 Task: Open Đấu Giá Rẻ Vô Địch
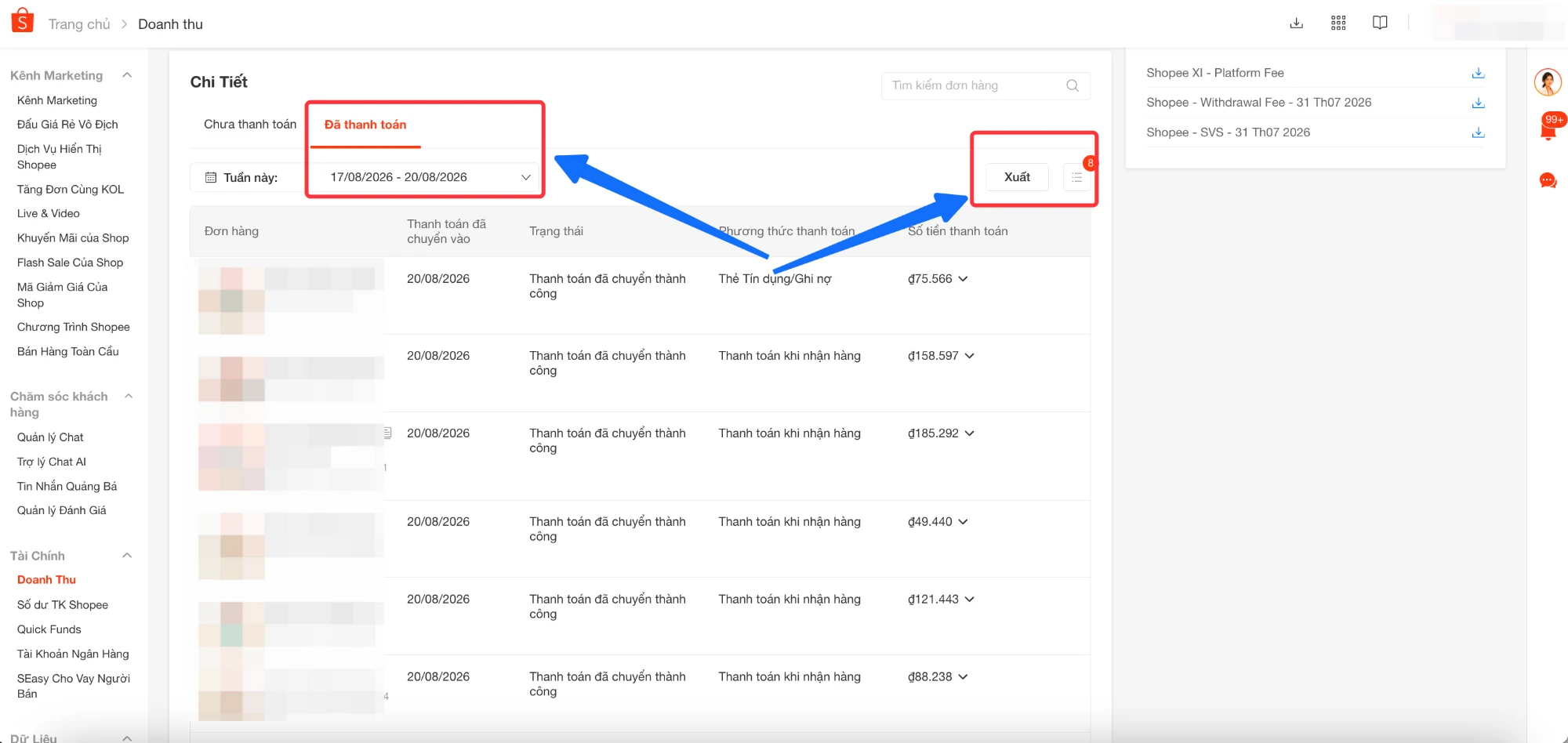coord(67,125)
